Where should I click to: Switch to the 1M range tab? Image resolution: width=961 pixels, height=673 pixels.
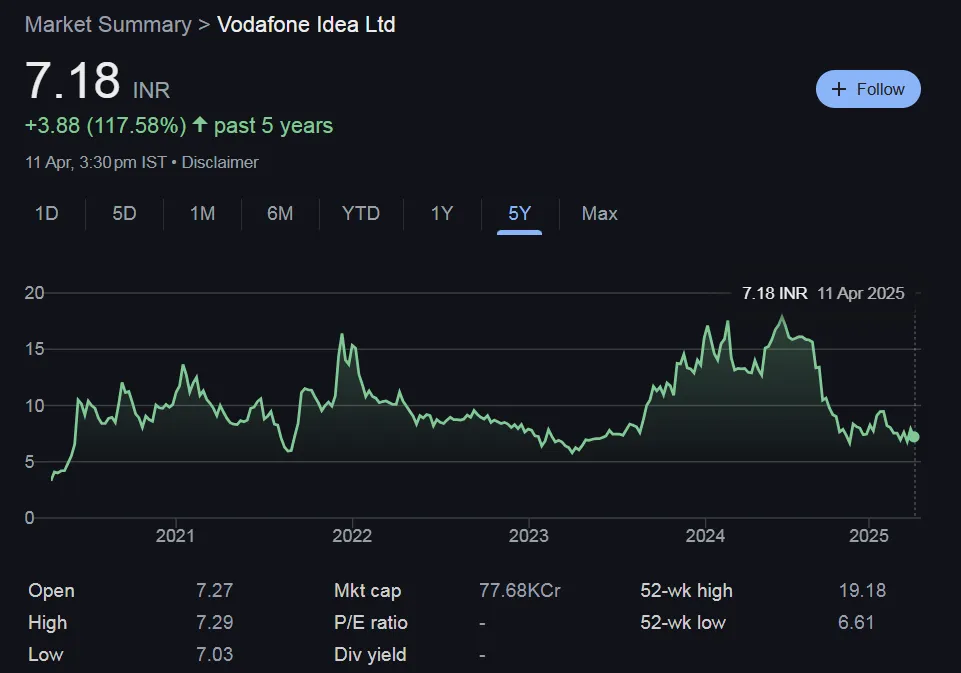pyautogui.click(x=202, y=213)
